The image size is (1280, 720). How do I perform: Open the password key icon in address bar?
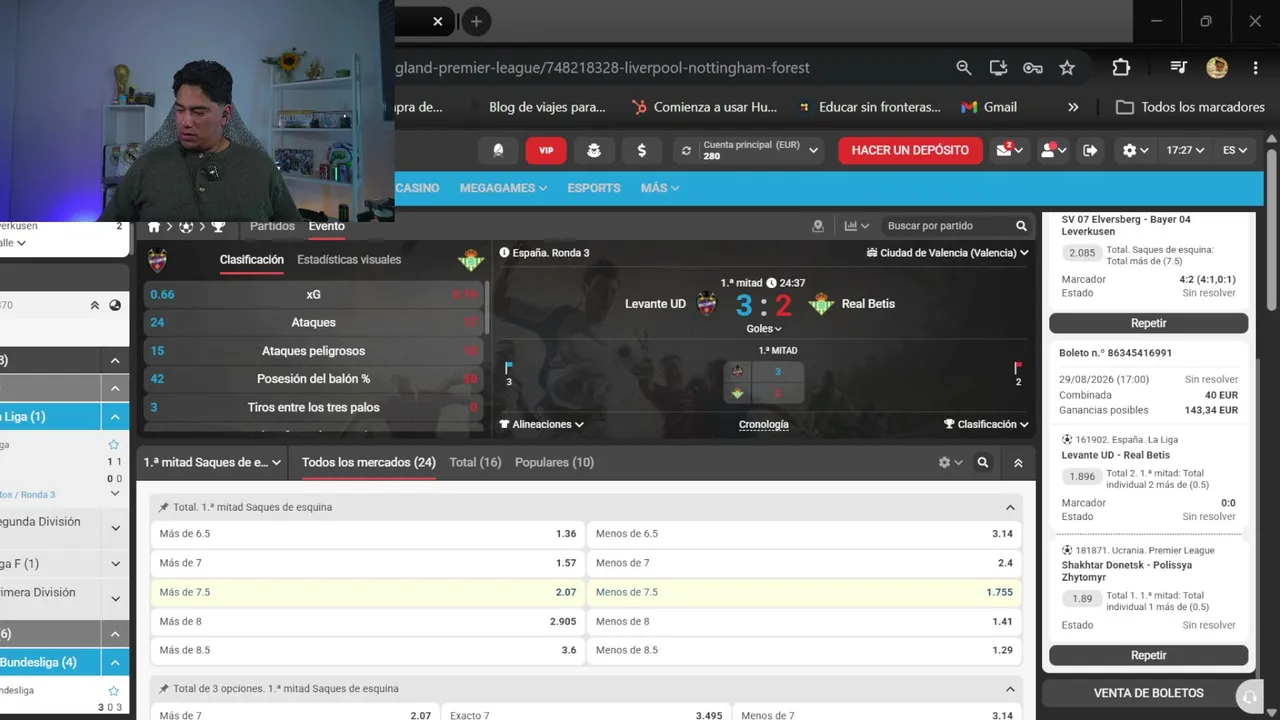[1033, 68]
